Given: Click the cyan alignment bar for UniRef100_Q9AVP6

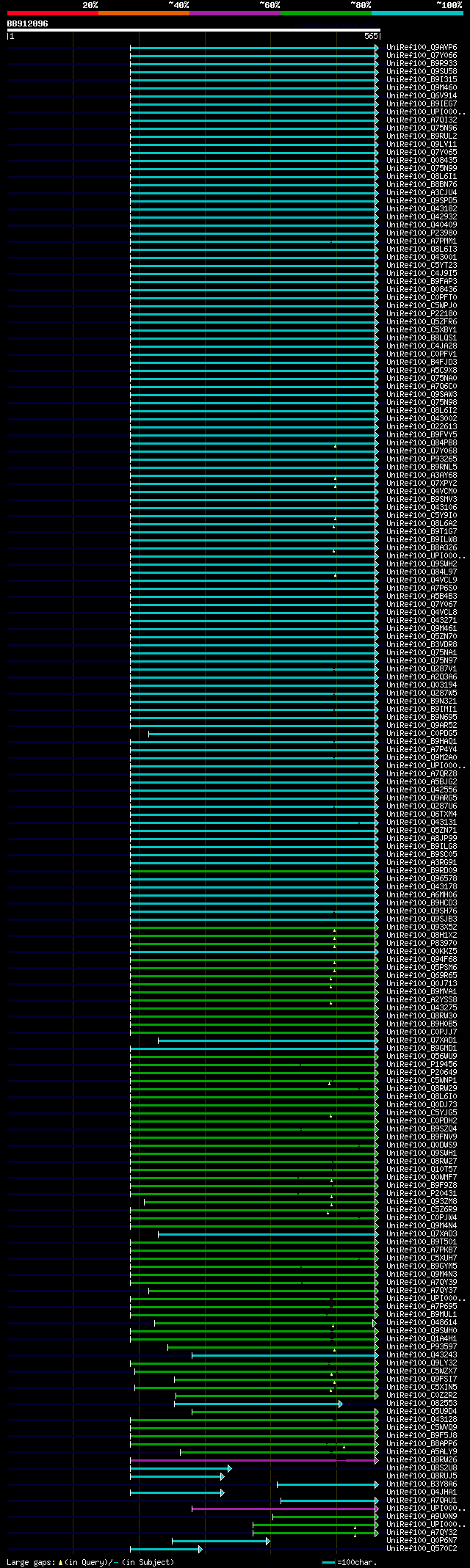Looking at the screenshot, I should [x=255, y=48].
